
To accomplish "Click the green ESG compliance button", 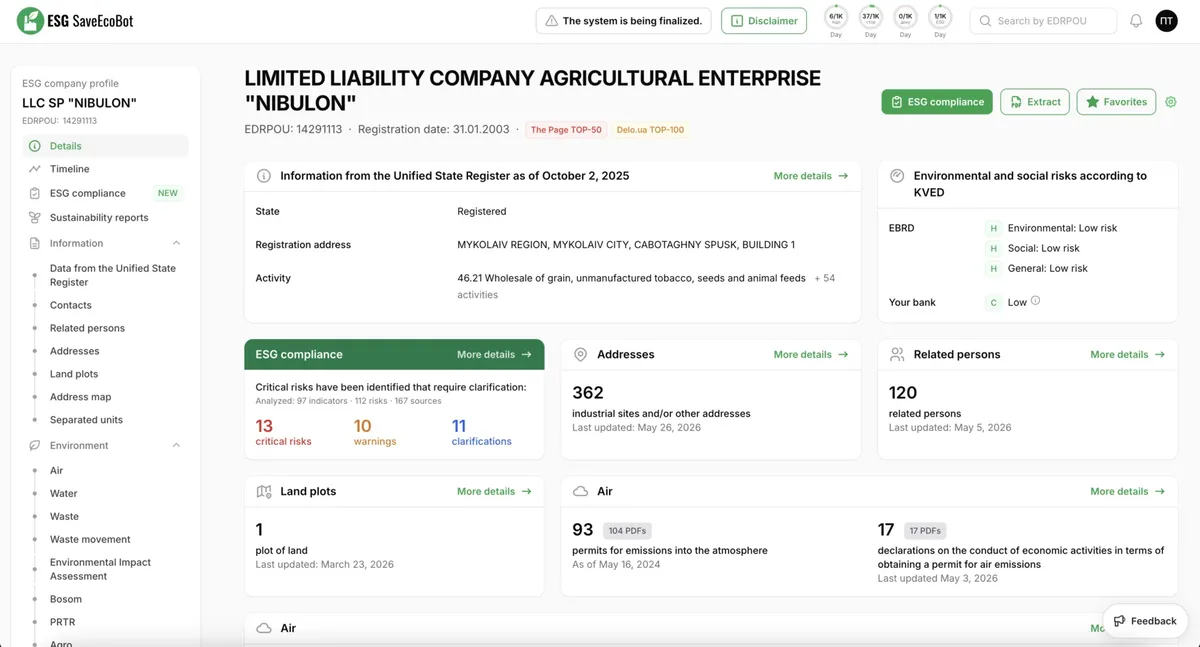I will click(x=937, y=102).
